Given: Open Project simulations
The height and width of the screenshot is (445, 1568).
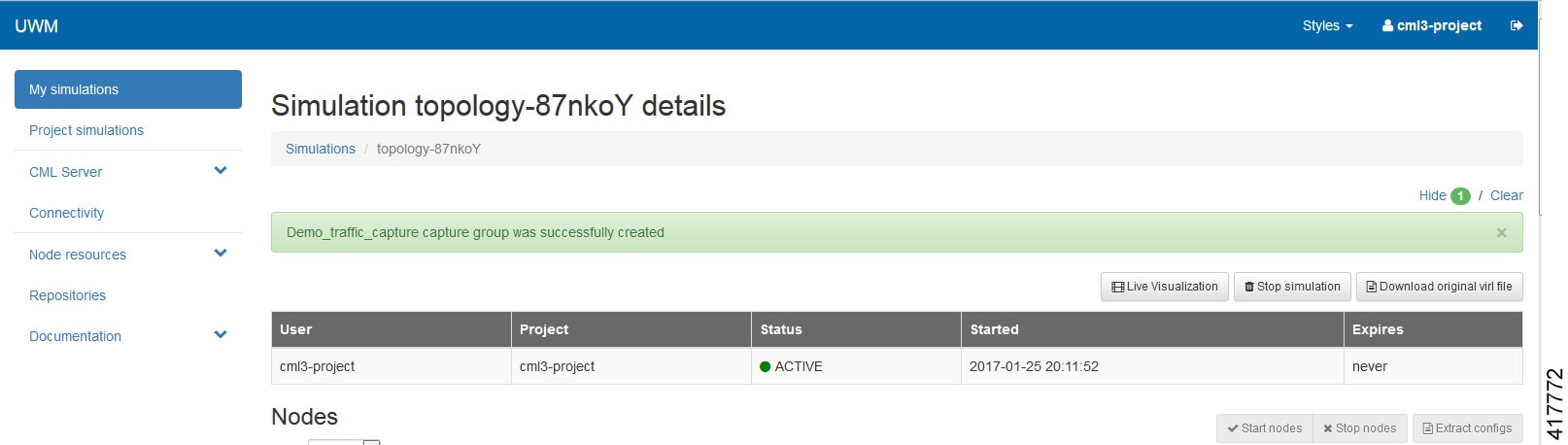Looking at the screenshot, I should (x=86, y=130).
